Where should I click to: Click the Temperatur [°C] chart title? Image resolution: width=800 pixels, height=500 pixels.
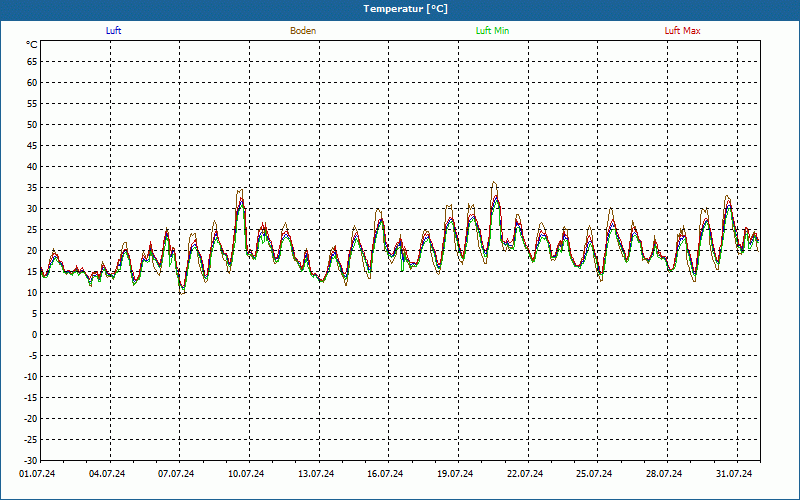tap(406, 9)
